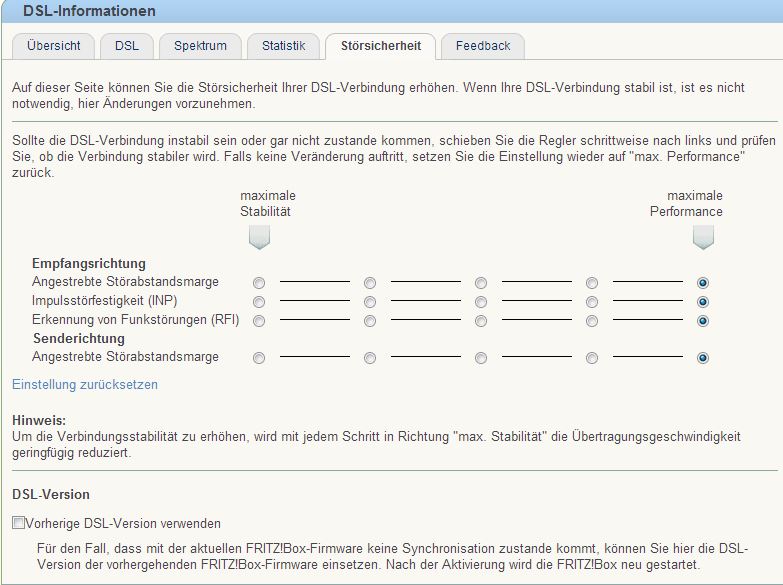Screen dimensions: 783x585
Task: Set Senderichtung Störabstandsmarge to maximale Stabilität
Action: pos(259,358)
